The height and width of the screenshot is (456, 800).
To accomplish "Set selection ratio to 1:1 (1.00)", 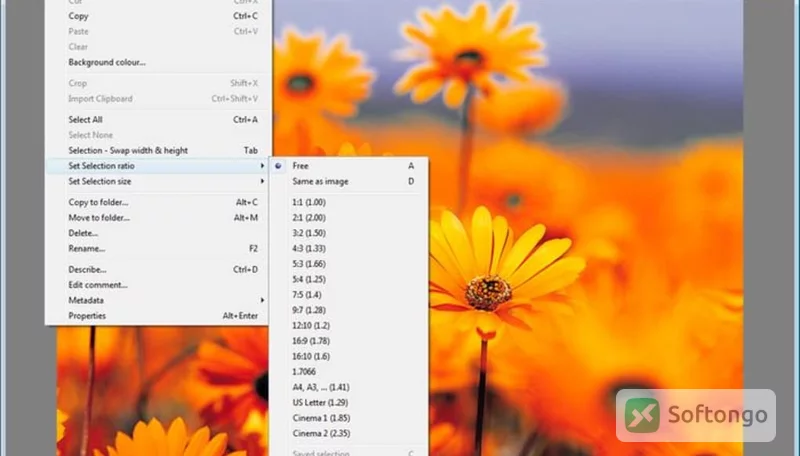I will pos(349,202).
